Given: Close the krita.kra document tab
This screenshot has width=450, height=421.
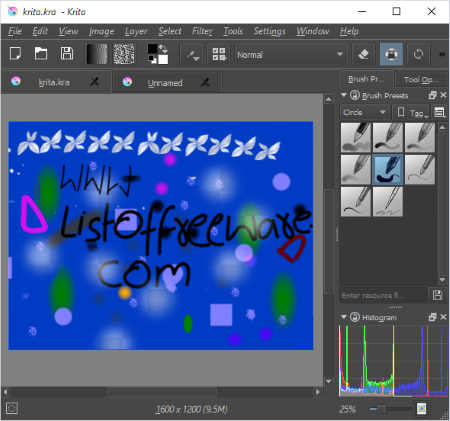Looking at the screenshot, I should pos(95,82).
